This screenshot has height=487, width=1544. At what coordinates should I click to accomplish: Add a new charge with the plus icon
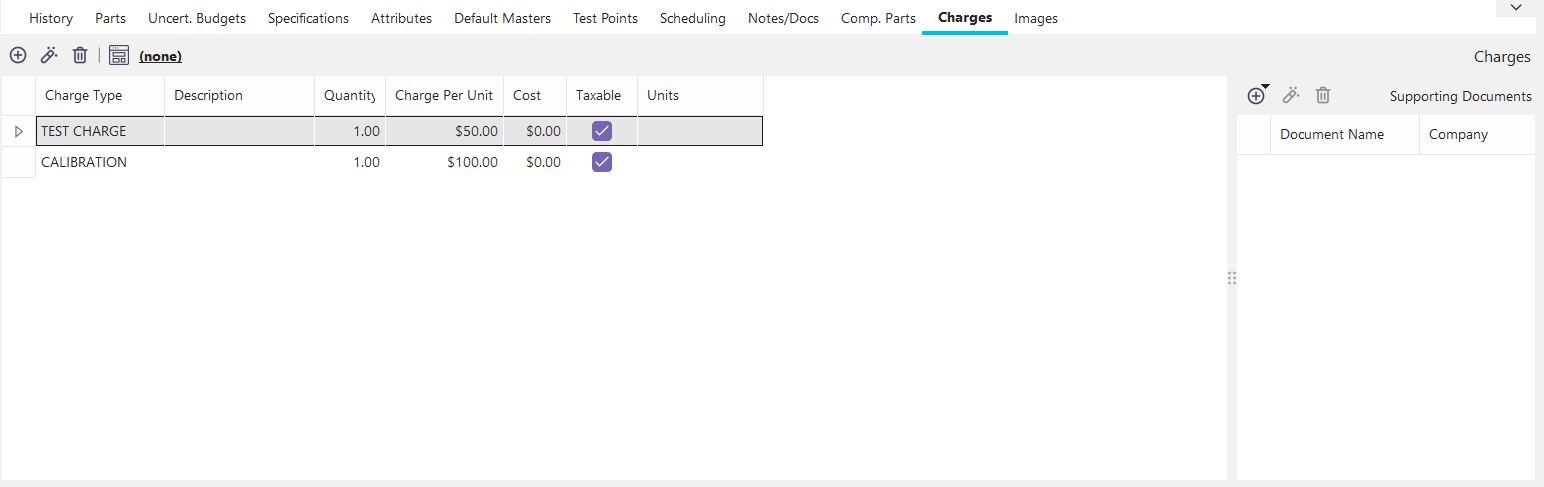tap(18, 56)
